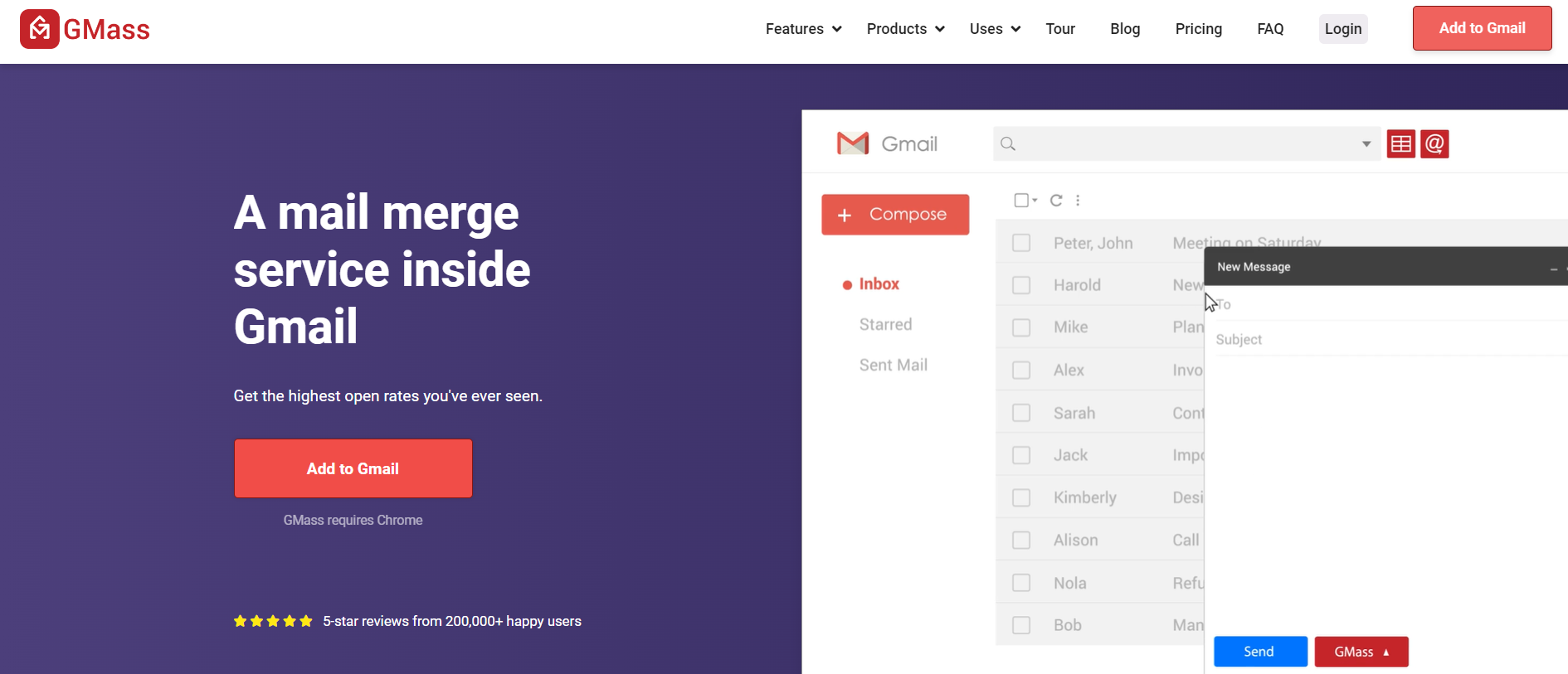Open the three-dot more options icon

click(1078, 200)
